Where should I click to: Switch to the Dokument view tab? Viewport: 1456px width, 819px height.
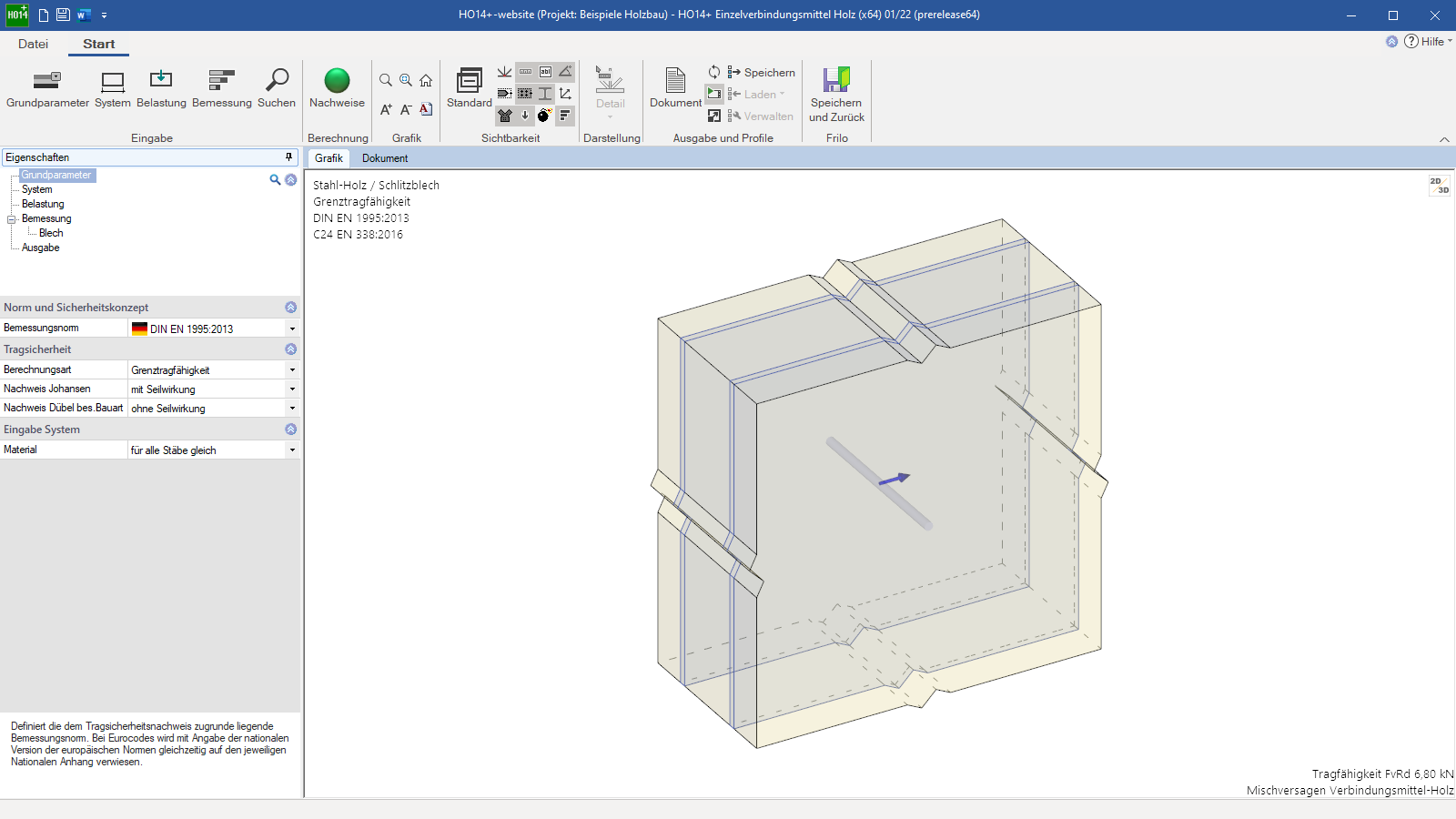click(385, 158)
